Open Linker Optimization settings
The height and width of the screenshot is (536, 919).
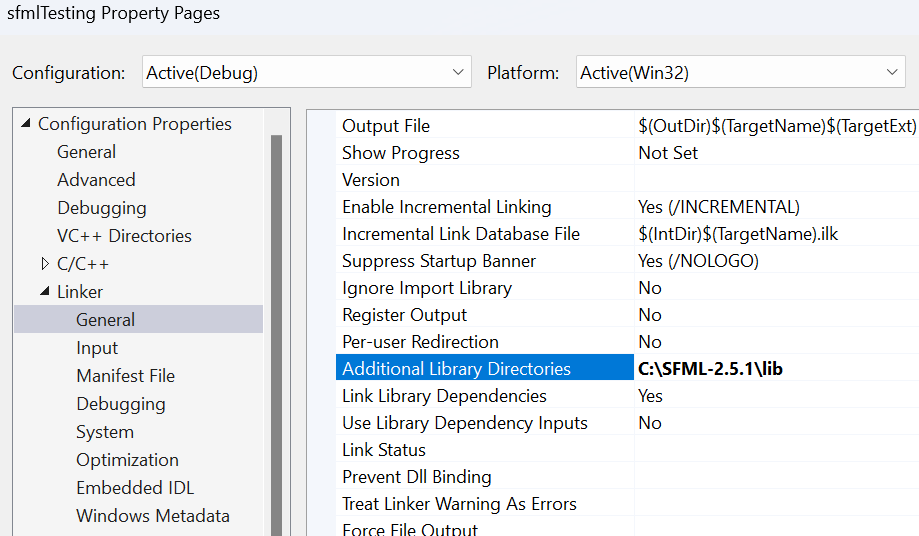click(x=127, y=460)
